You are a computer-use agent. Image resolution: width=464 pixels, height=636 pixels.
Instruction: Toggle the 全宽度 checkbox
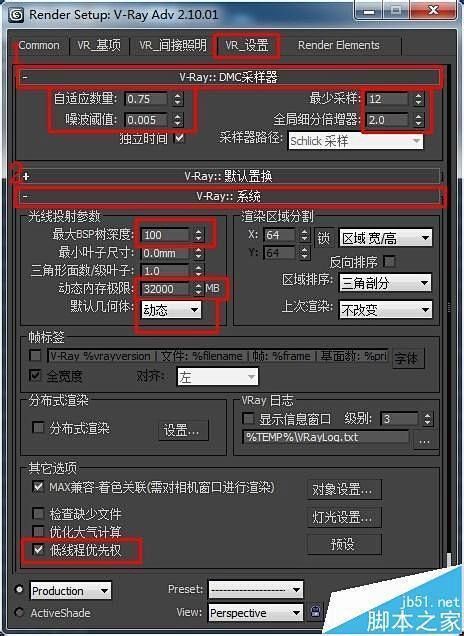click(x=35, y=375)
